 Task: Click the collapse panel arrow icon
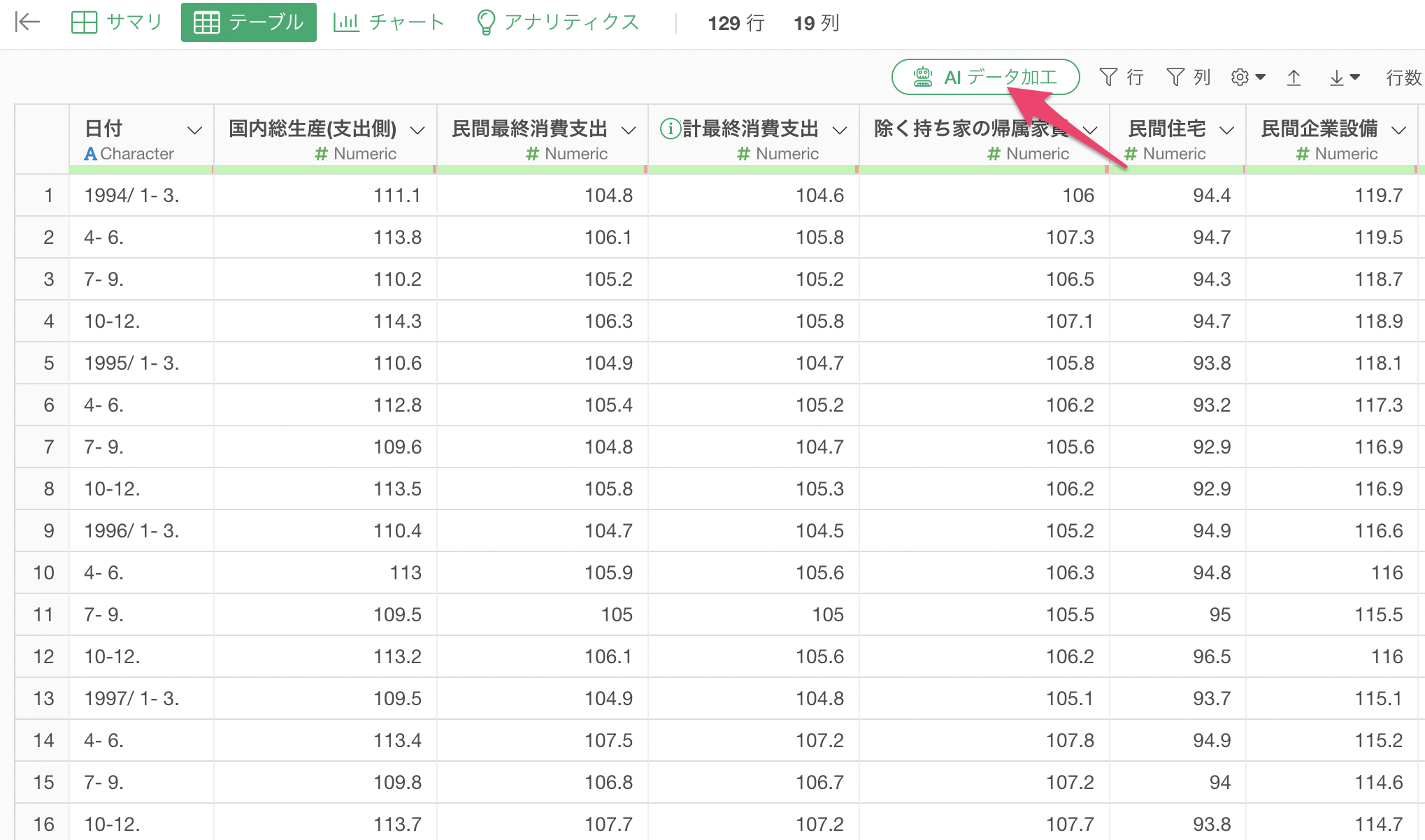click(27, 22)
